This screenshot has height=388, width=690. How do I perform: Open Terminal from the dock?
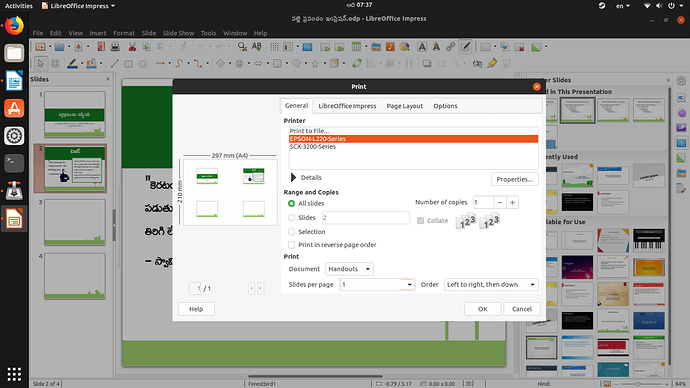tap(14, 163)
